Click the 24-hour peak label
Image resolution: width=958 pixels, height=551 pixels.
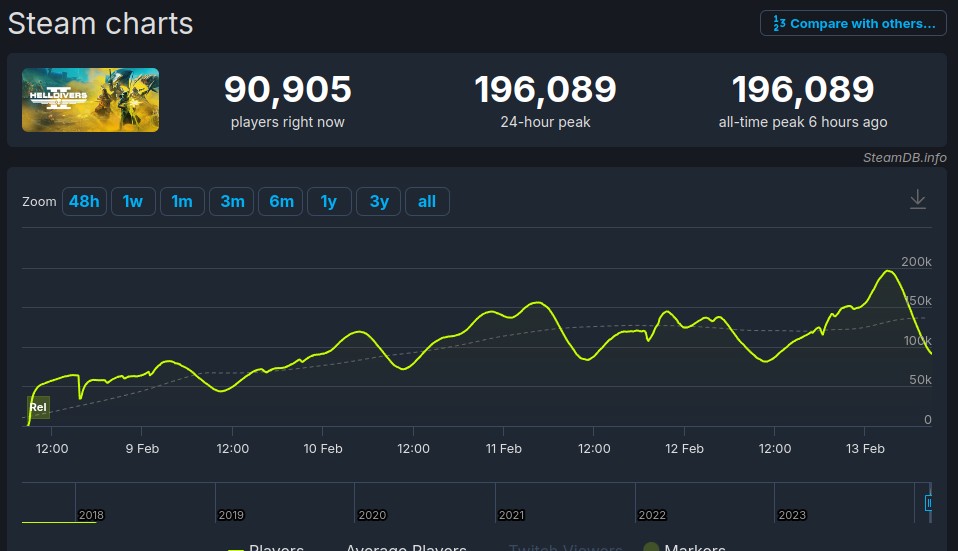[545, 122]
